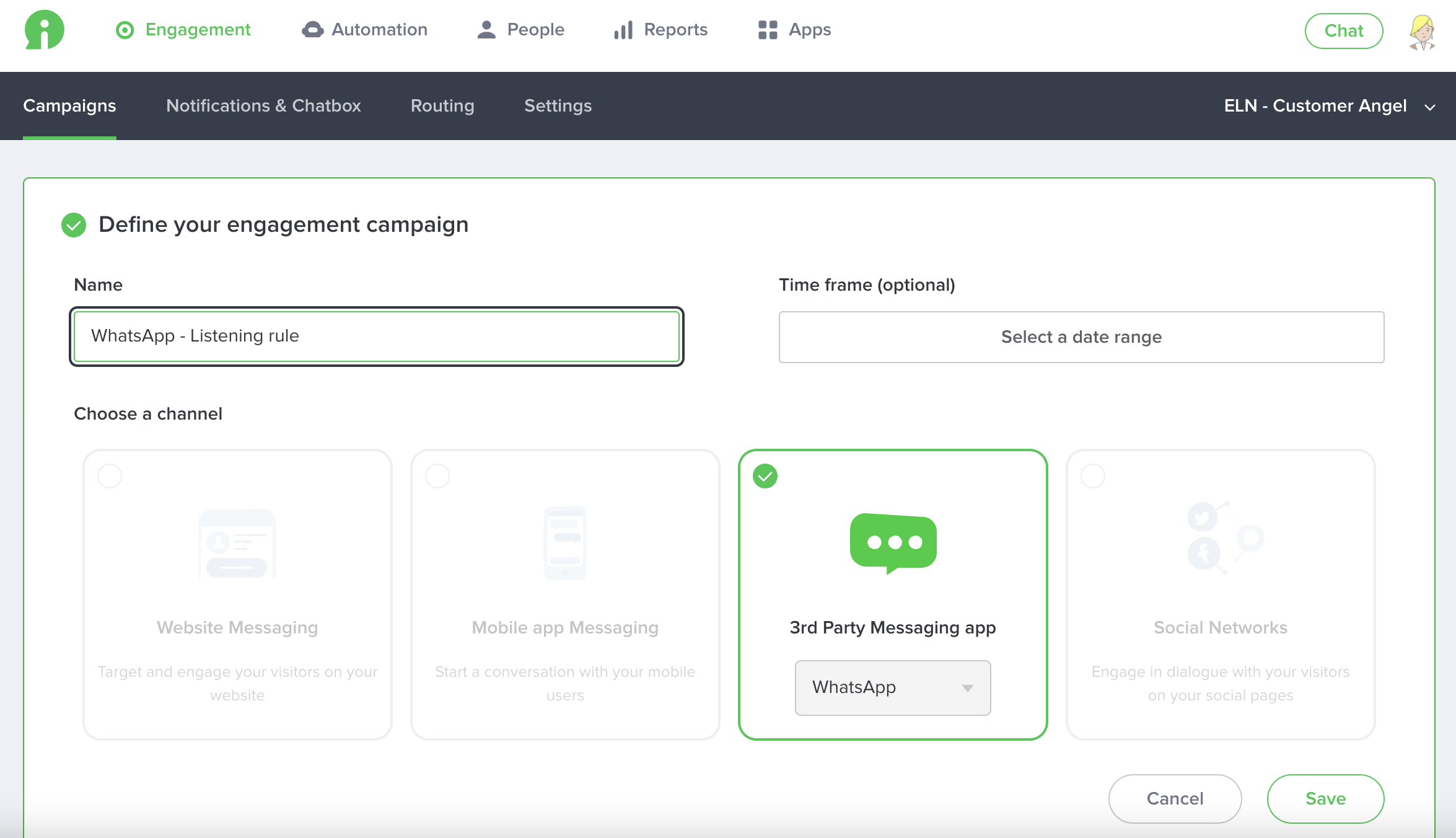The height and width of the screenshot is (838, 1456).
Task: Click the Website Messaging illustration icon
Action: (237, 544)
